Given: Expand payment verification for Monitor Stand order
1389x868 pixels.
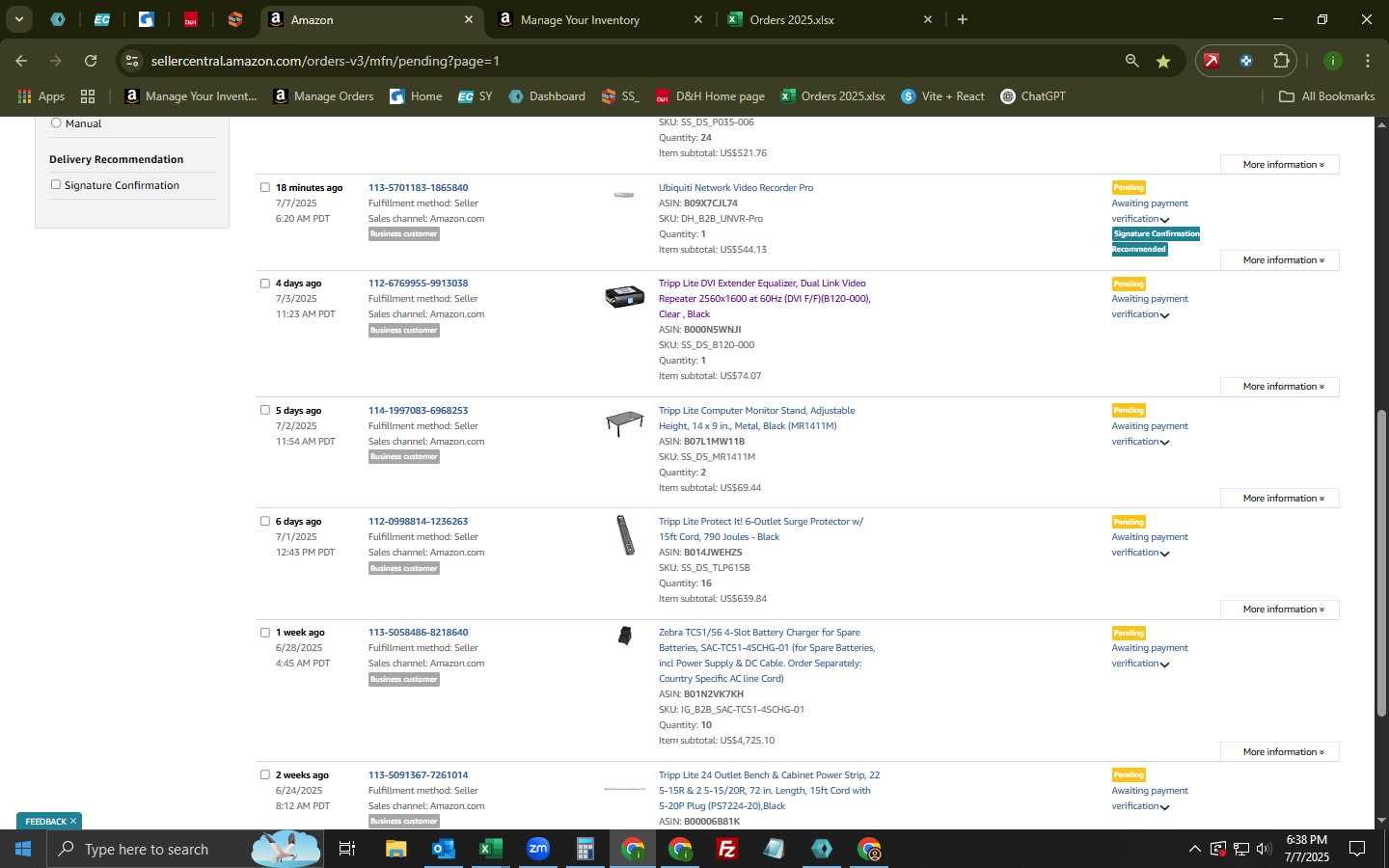Looking at the screenshot, I should coord(1164,442).
